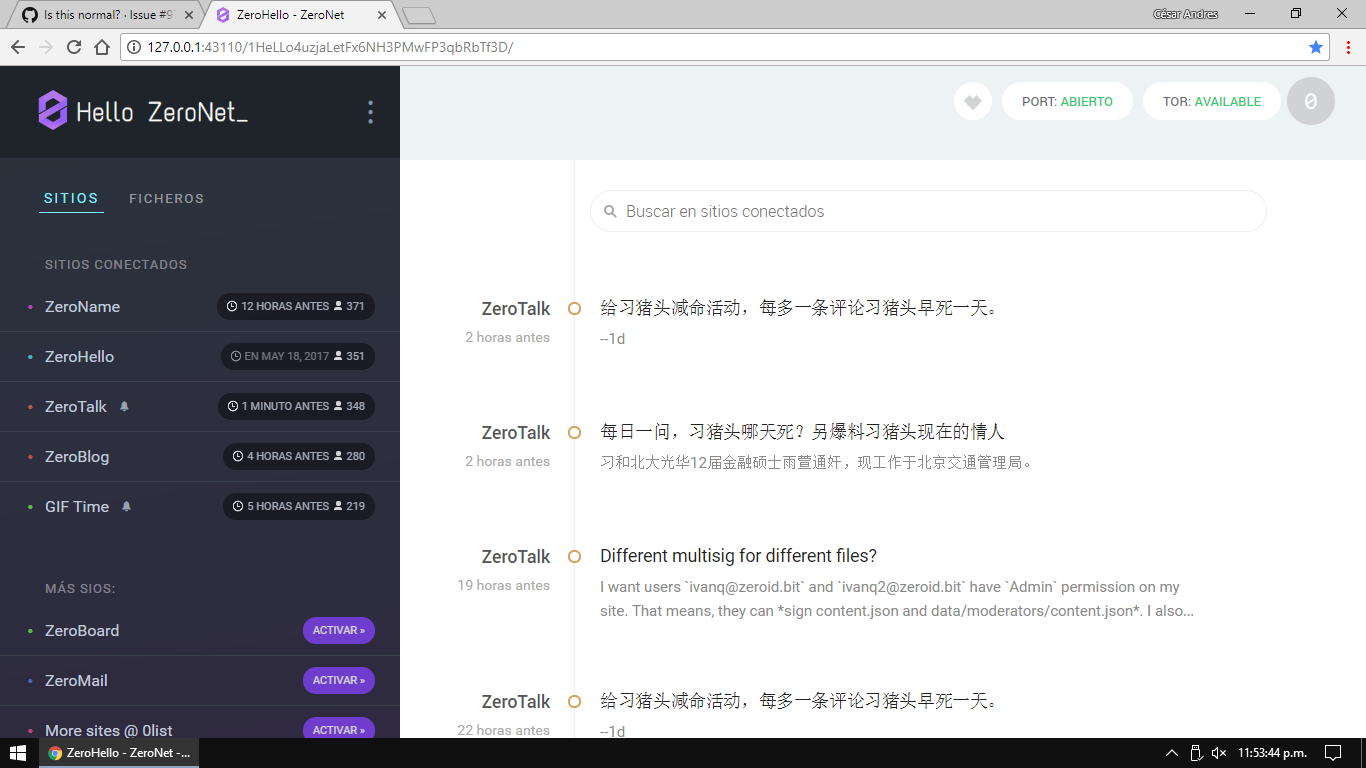
Task: Open the ZeroBlog site from the sidebar
Action: 77,456
